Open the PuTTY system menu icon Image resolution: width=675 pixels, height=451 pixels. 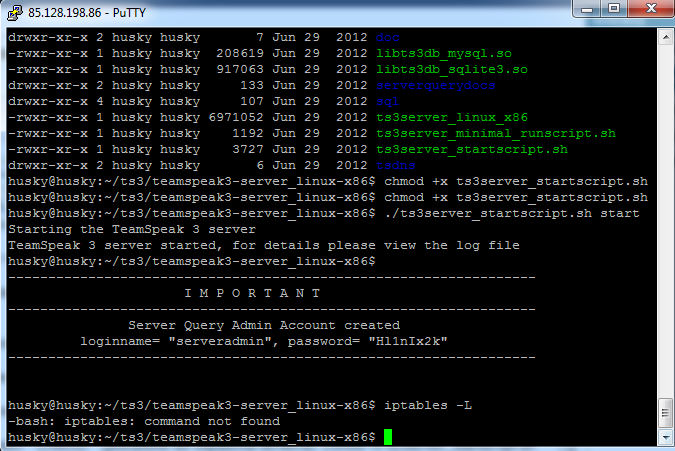(x=15, y=13)
